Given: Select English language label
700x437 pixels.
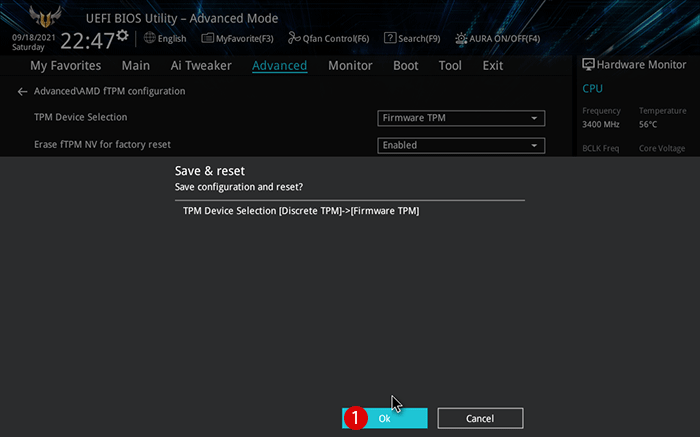Looking at the screenshot, I should click(172, 39).
